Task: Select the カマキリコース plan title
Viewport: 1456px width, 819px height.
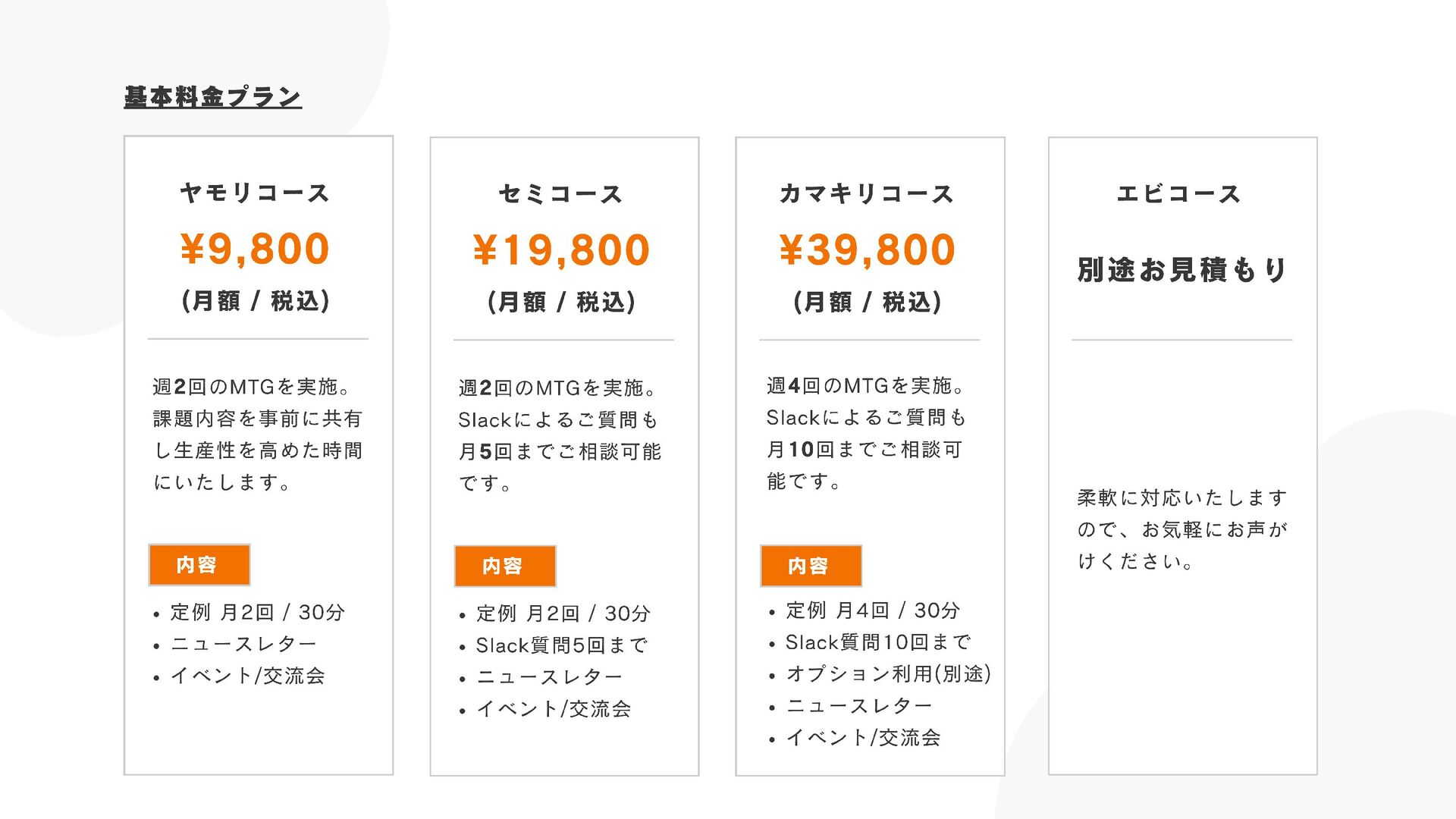Action: click(867, 194)
